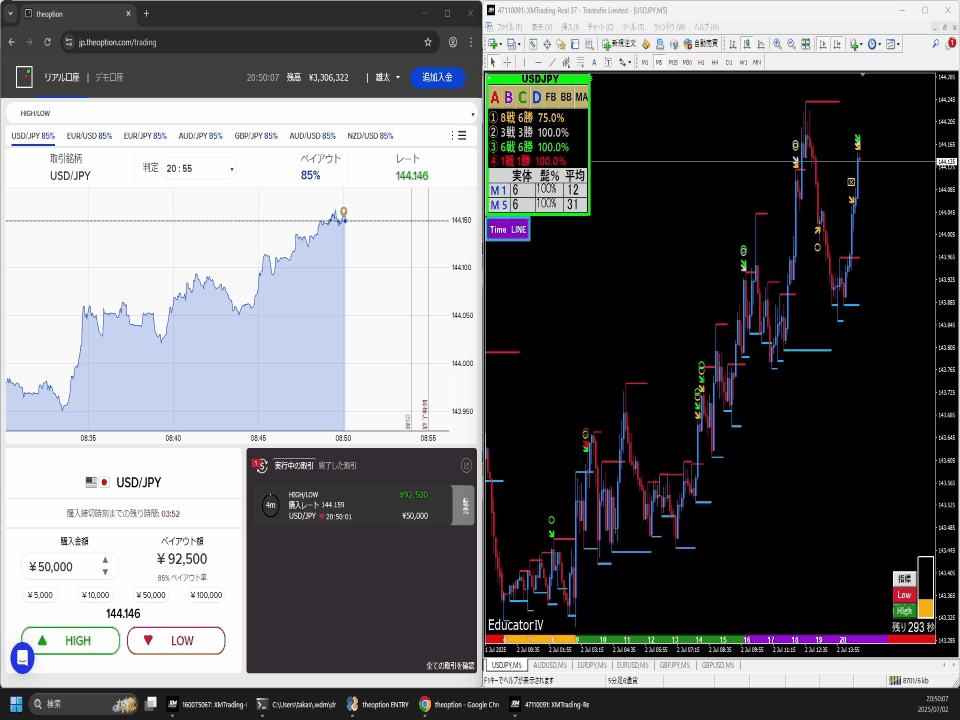Open the indicators list dropdown
Screen dimensions: 960x720
coord(856,44)
